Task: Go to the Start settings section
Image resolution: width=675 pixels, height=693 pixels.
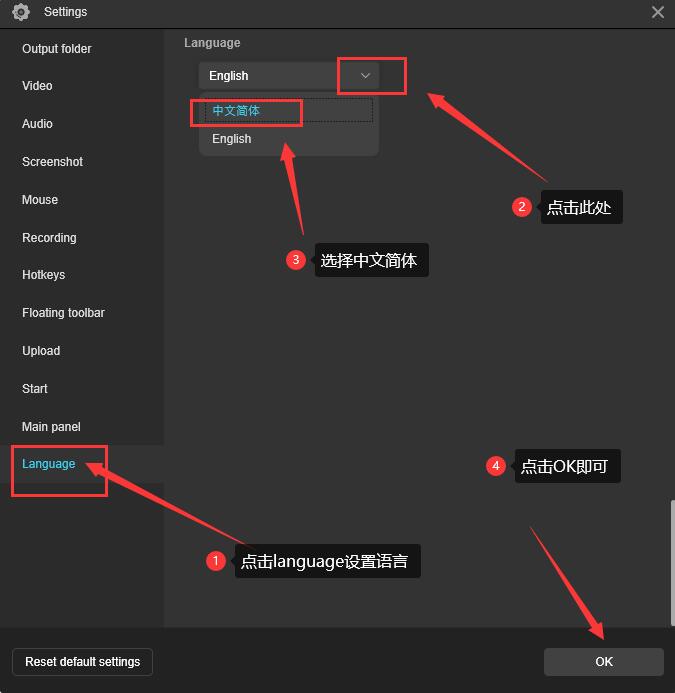Action: (x=35, y=389)
